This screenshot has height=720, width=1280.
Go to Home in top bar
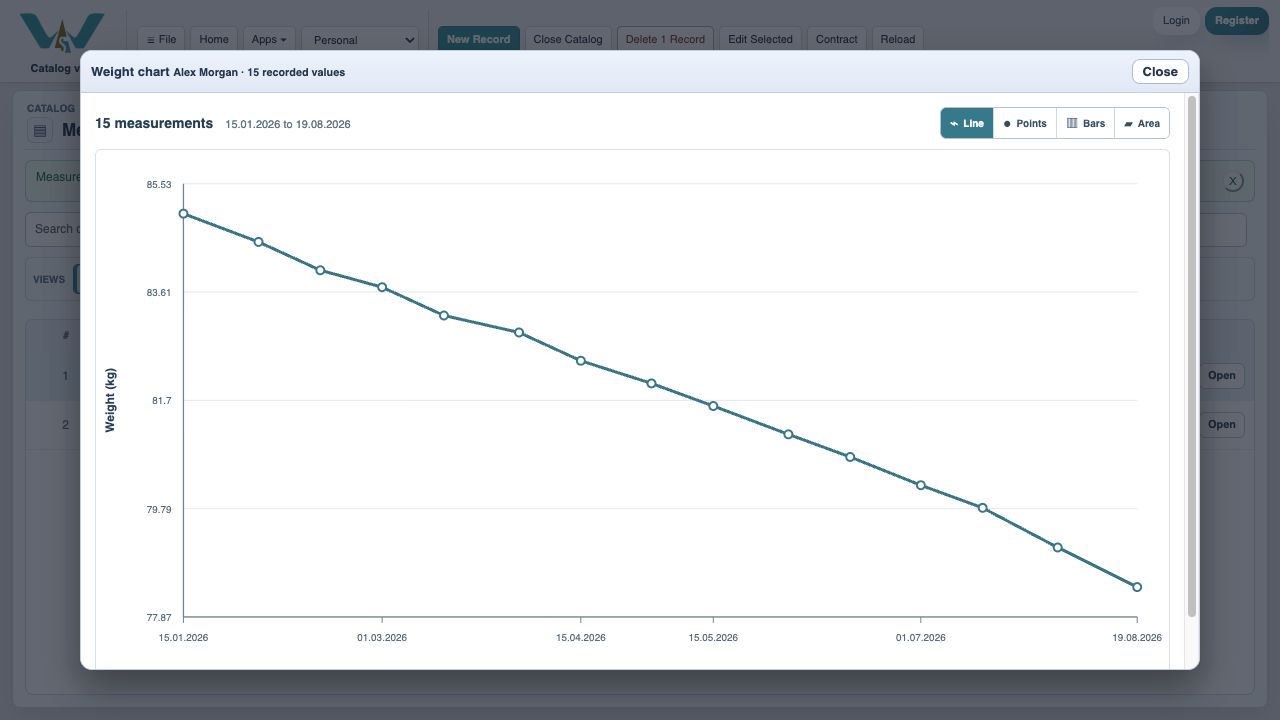point(214,39)
